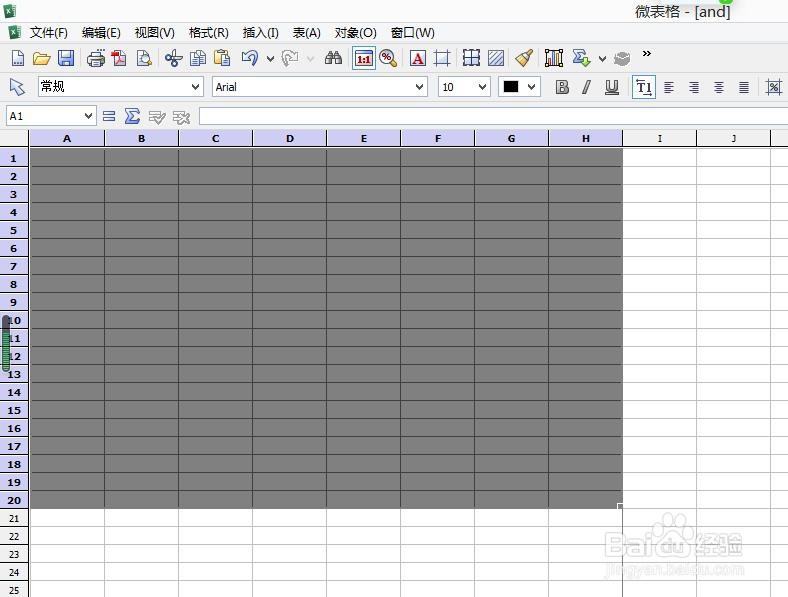Toggle italic formatting
Screen dimensions: 788x597
tap(586, 87)
